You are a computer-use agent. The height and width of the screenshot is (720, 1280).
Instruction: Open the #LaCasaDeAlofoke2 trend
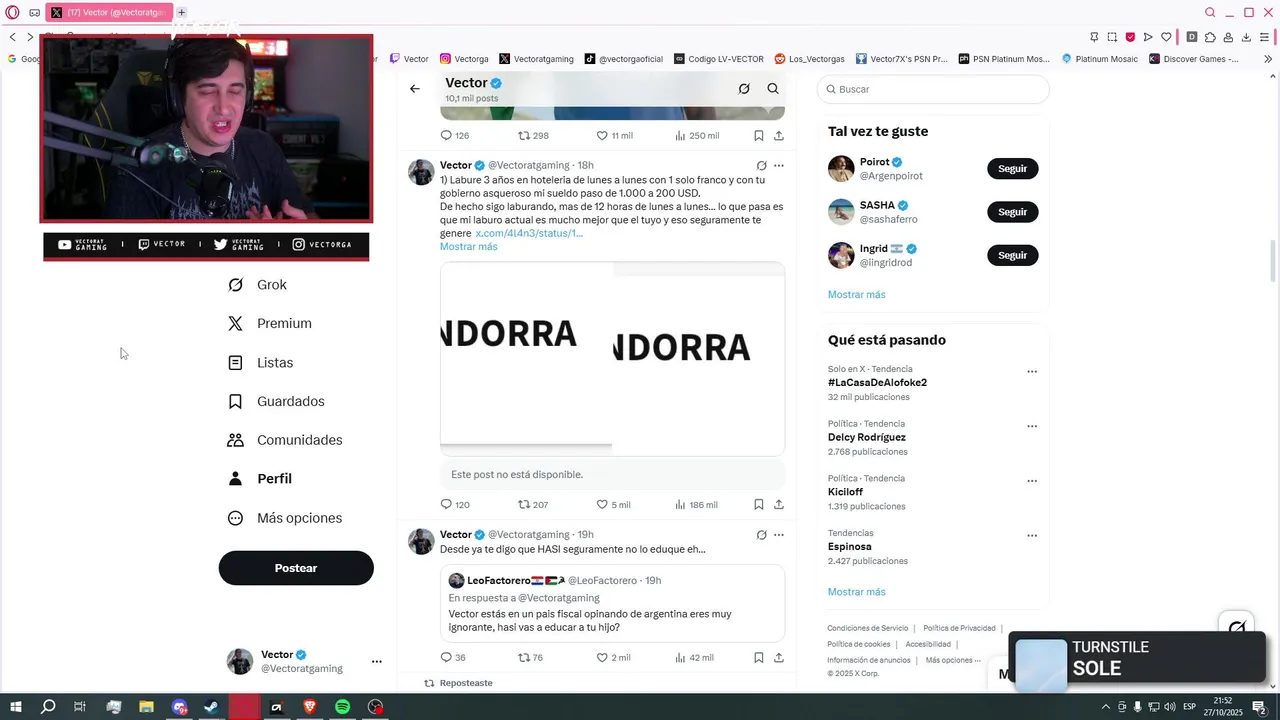point(877,383)
